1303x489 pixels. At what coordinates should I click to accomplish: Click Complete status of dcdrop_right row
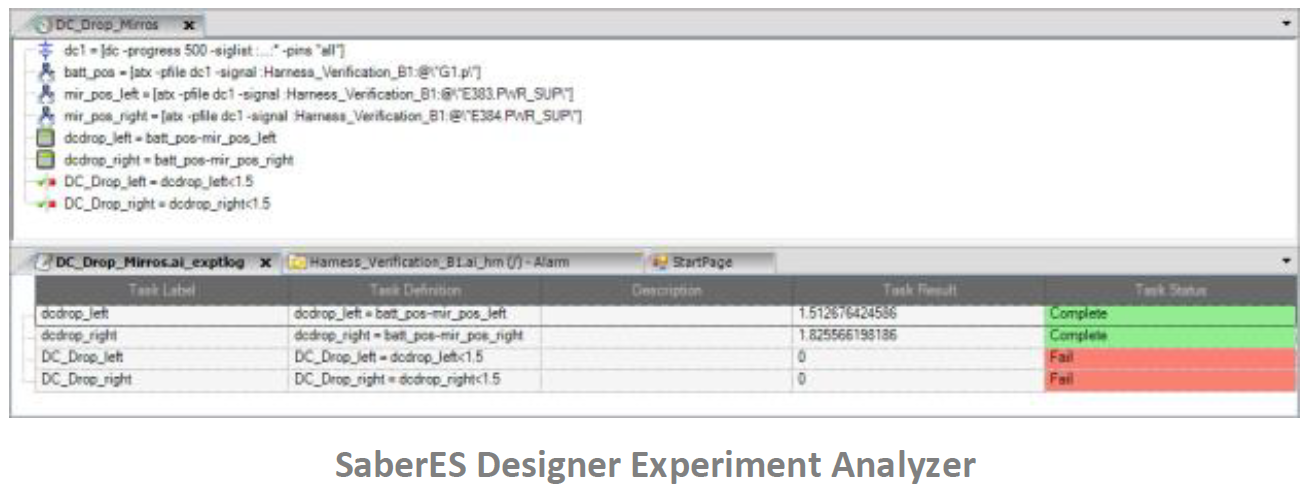(1170, 336)
